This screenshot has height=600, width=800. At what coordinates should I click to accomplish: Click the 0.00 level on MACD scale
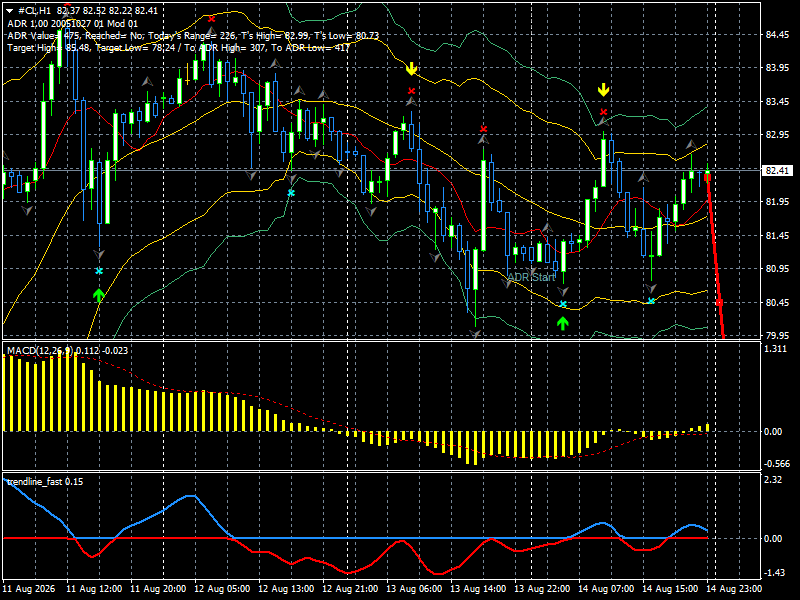(x=773, y=432)
